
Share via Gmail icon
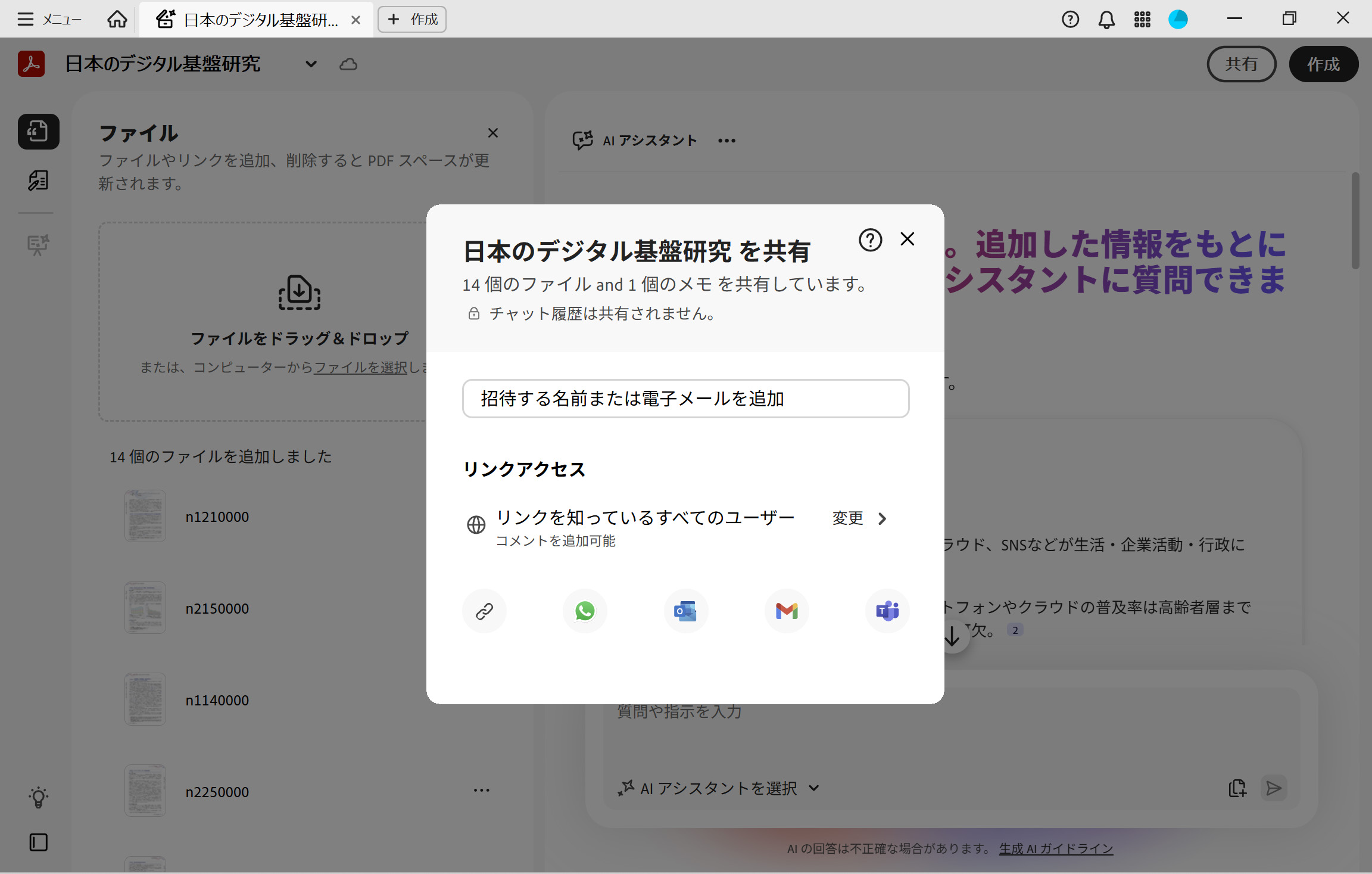[x=786, y=611]
